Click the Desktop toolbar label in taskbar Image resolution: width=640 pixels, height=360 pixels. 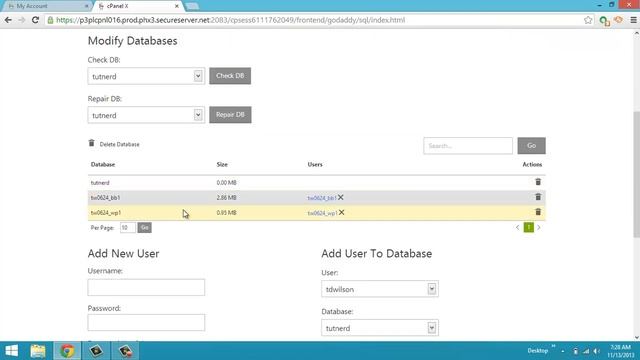[x=538, y=351]
